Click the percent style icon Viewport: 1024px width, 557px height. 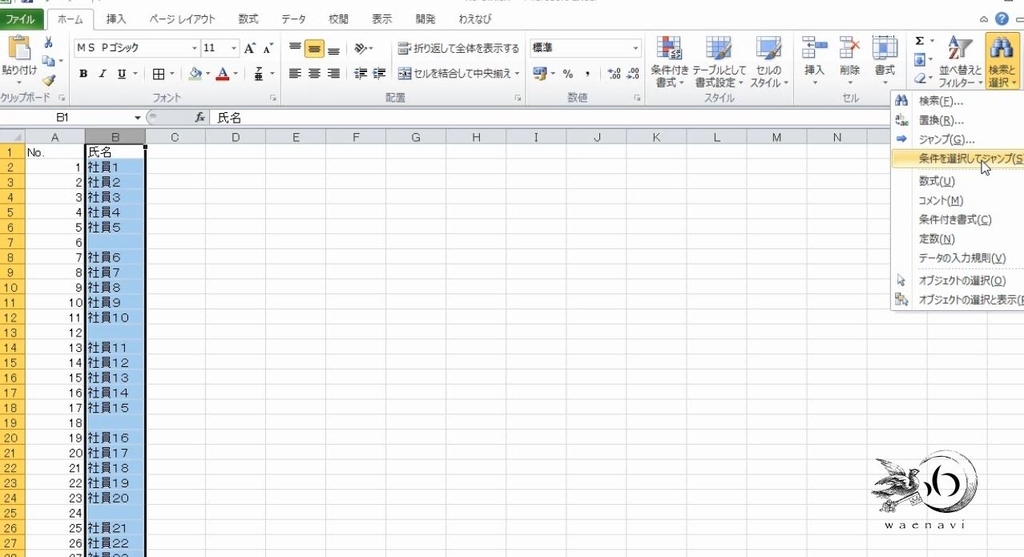[568, 74]
